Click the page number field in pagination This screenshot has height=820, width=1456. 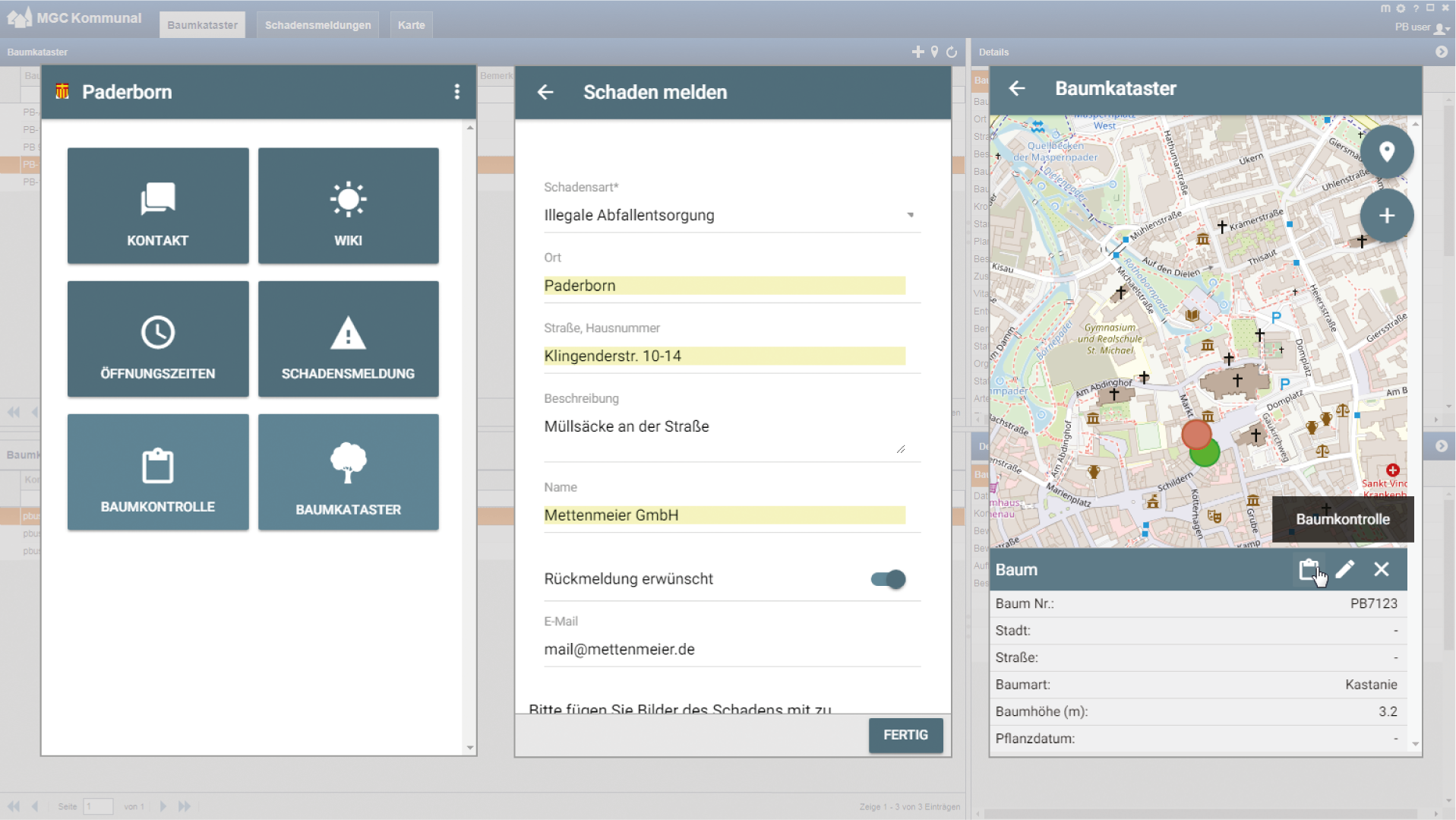[98, 806]
